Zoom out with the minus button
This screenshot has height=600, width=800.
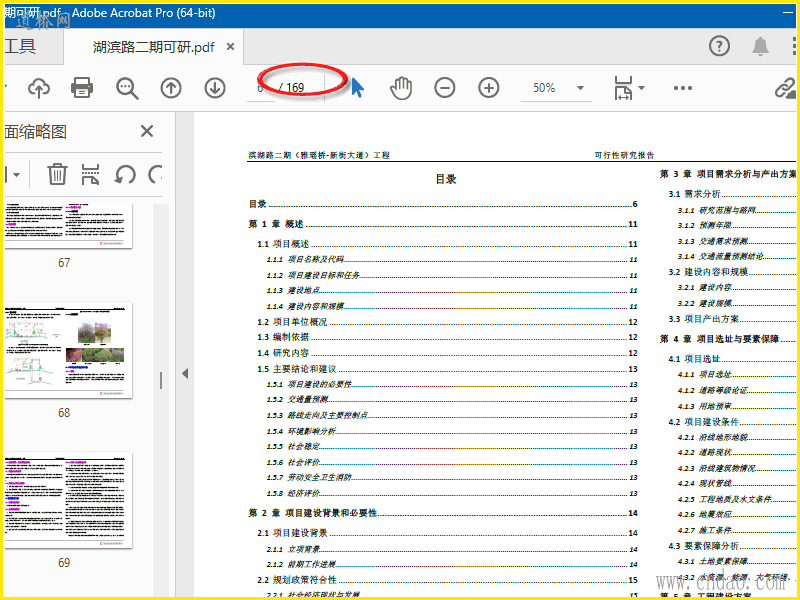tap(444, 88)
